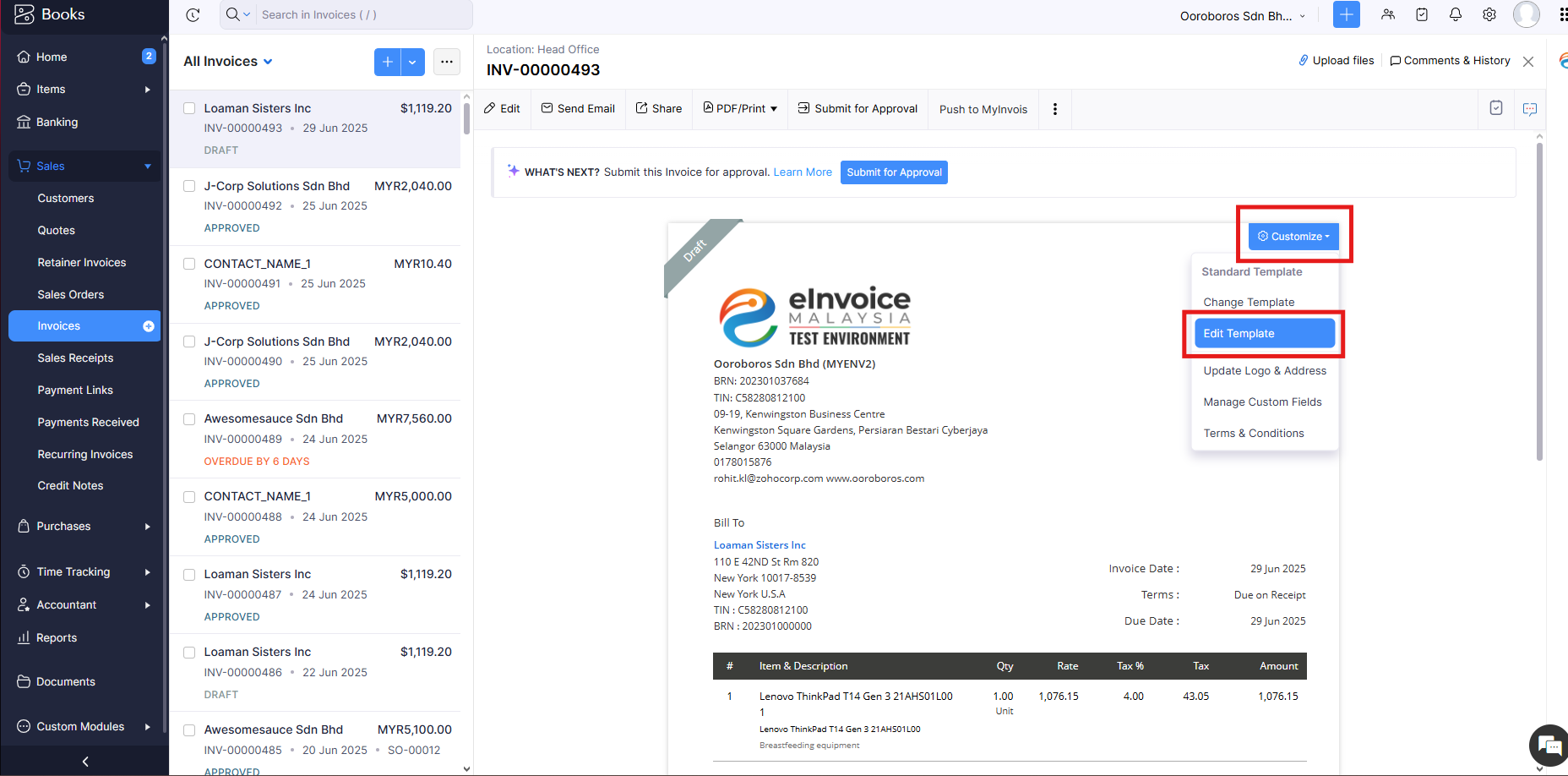The height and width of the screenshot is (776, 1568).
Task: Open the vertical three-dot more menu in invoice toolbar
Action: (1055, 109)
